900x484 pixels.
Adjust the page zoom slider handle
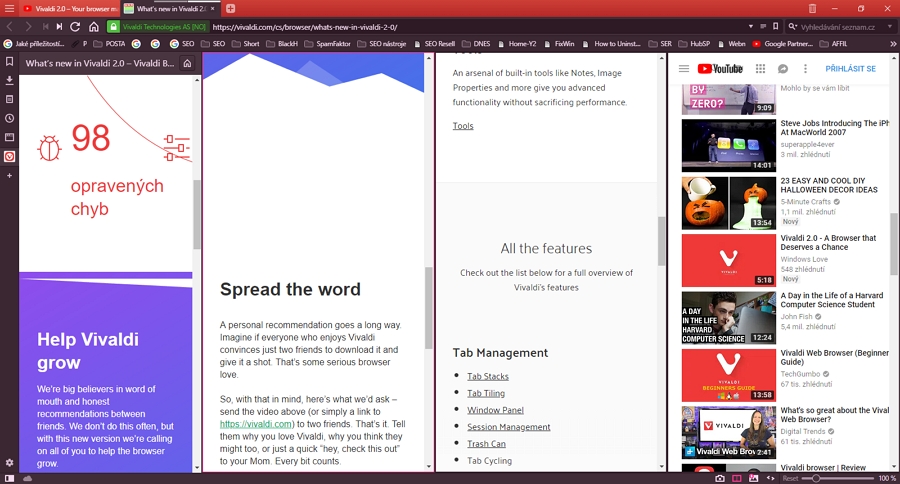[x=816, y=478]
